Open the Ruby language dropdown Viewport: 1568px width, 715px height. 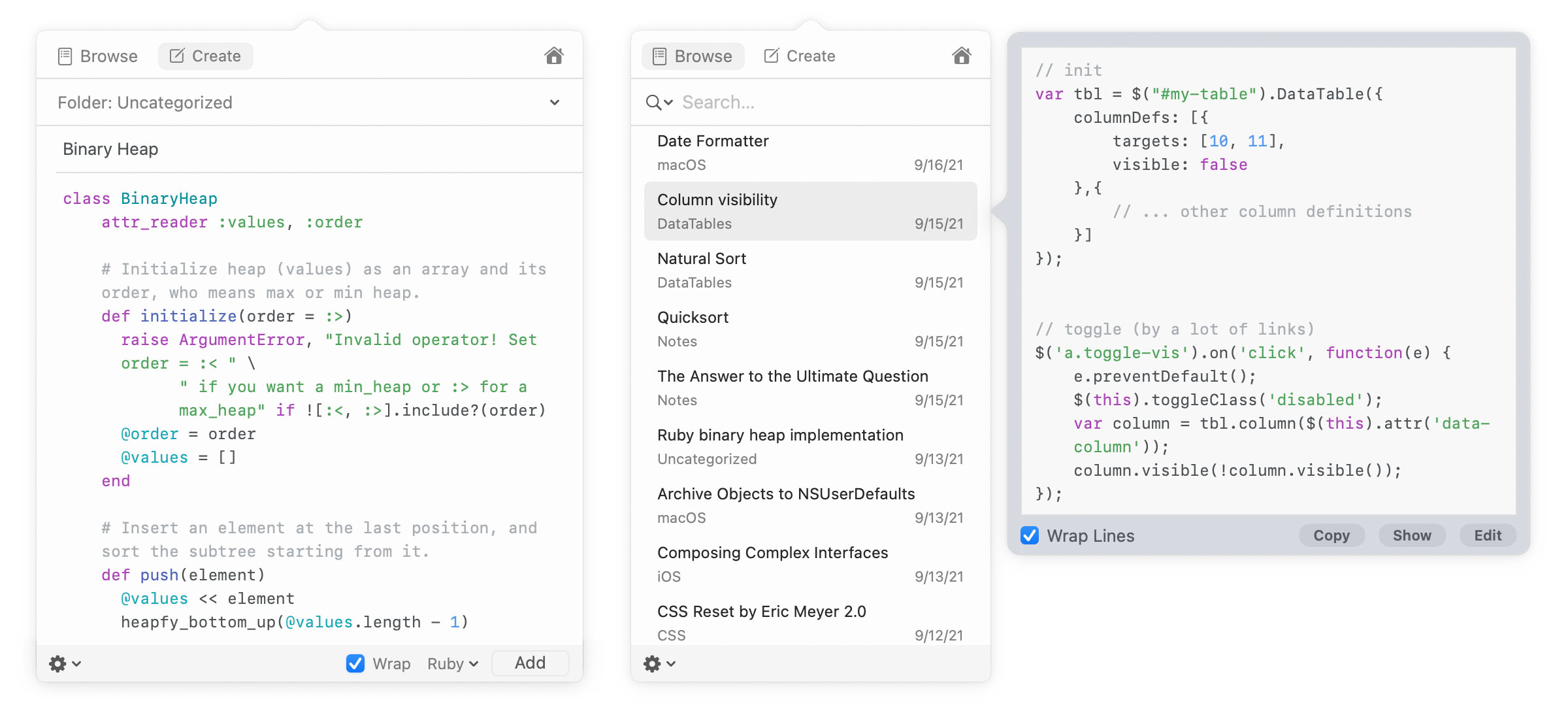coord(453,664)
